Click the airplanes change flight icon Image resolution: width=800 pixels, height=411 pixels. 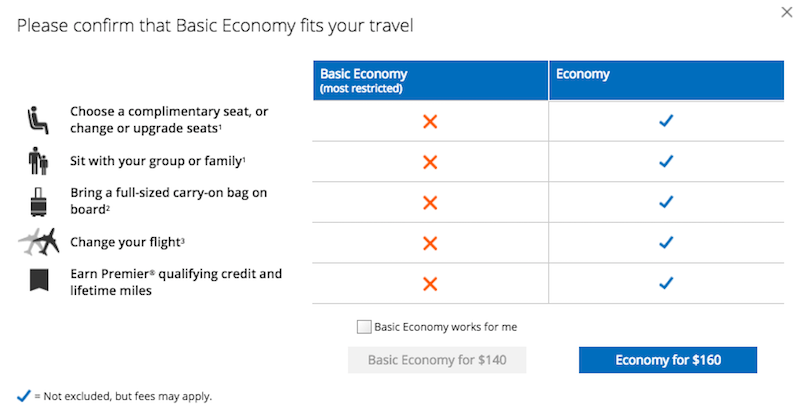[39, 242]
